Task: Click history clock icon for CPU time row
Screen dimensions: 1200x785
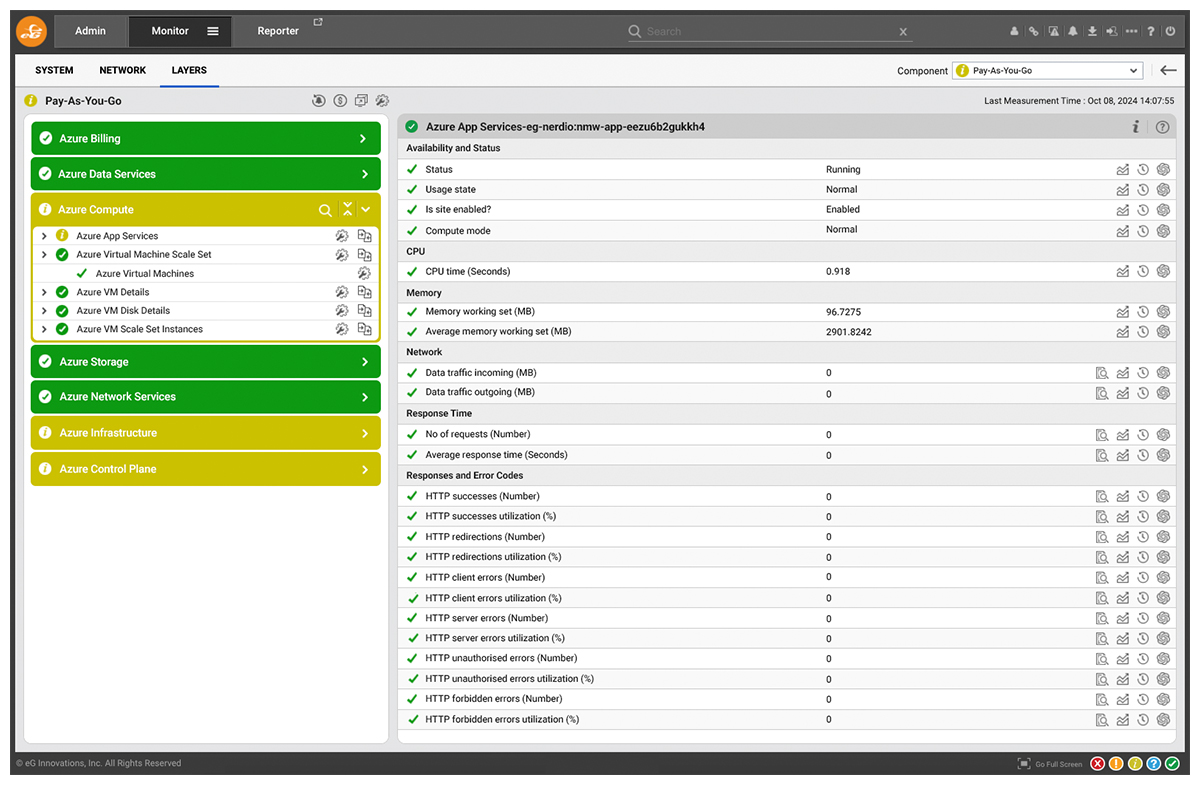Action: [x=1143, y=271]
